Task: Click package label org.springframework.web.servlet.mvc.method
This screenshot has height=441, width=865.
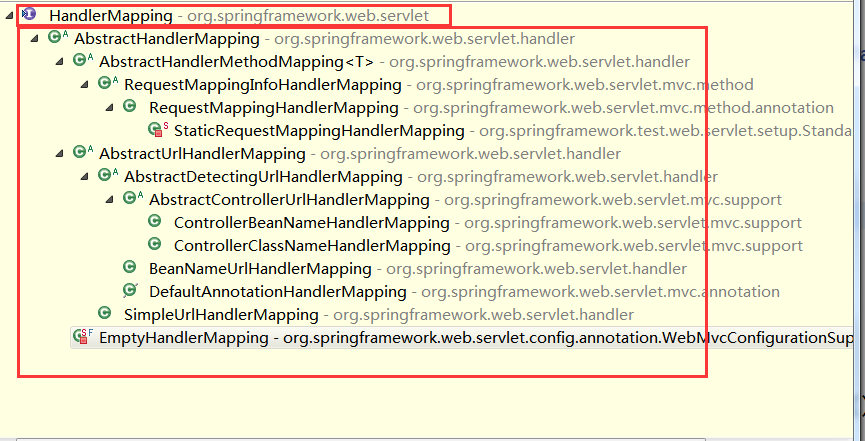Action: (585, 85)
